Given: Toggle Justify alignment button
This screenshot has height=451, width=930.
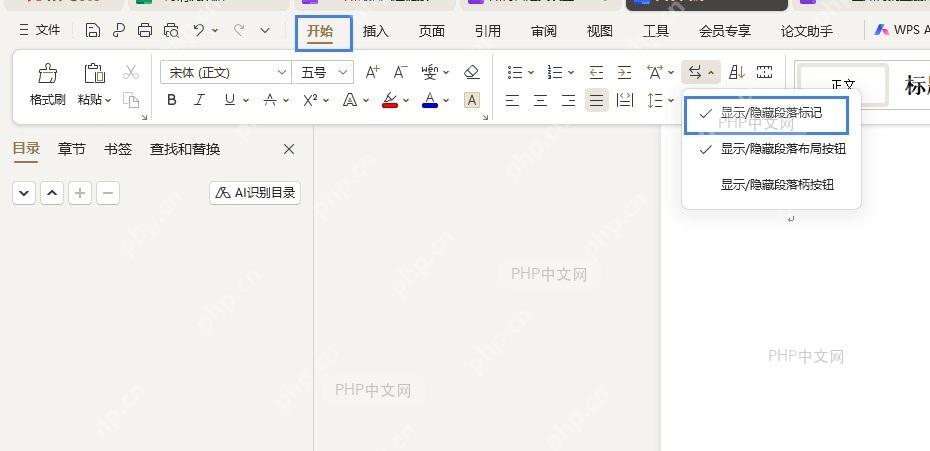Looking at the screenshot, I should (x=597, y=100).
